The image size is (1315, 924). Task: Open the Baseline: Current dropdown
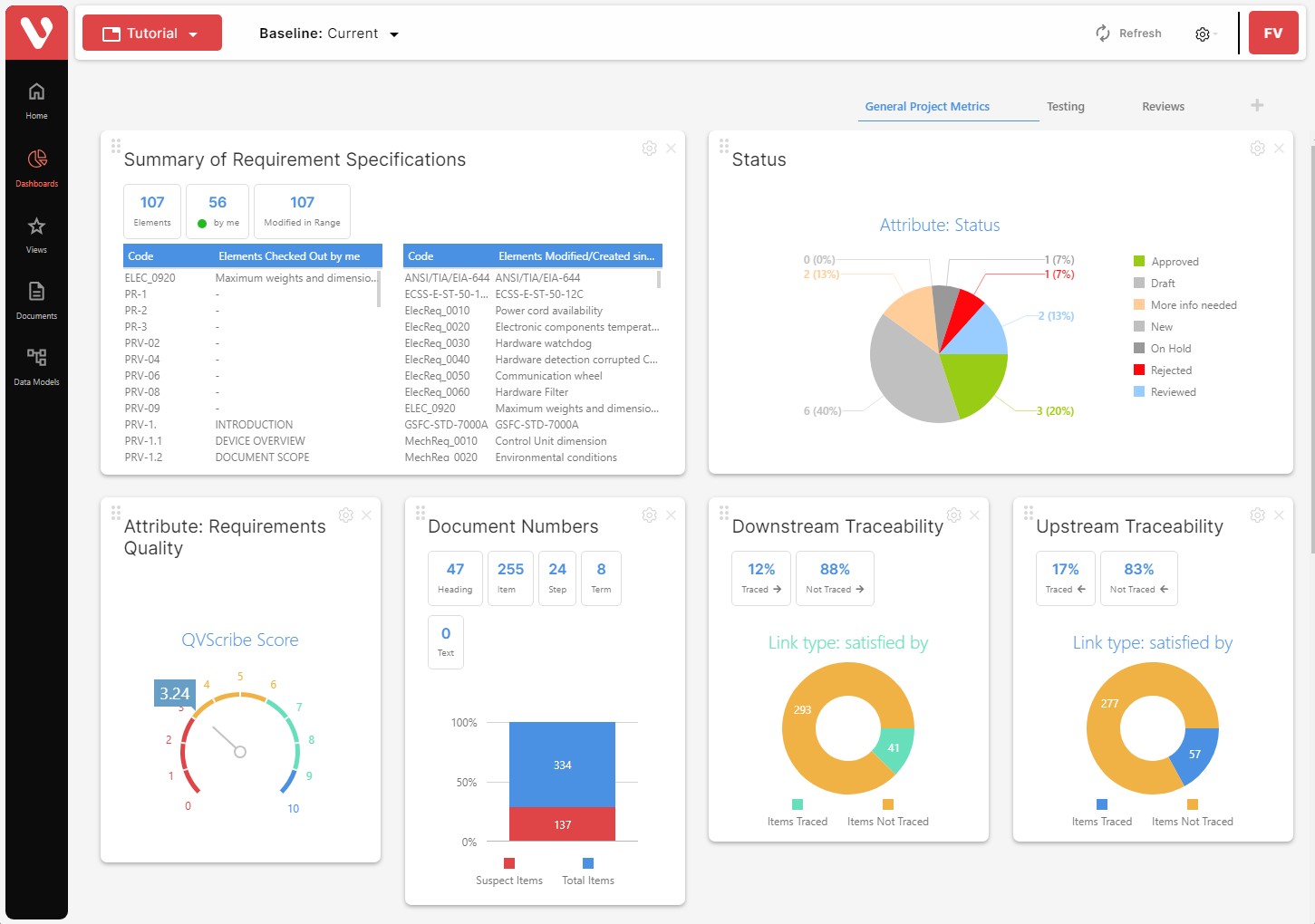pos(329,34)
